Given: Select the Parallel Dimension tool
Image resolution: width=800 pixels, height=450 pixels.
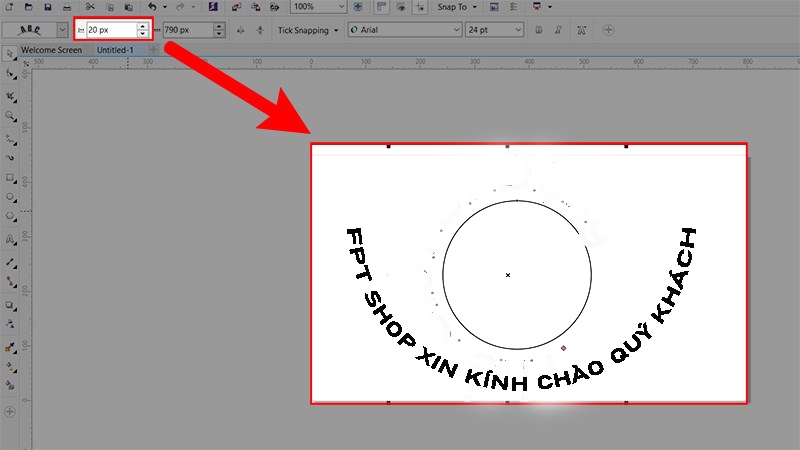Looking at the screenshot, I should click(x=10, y=262).
